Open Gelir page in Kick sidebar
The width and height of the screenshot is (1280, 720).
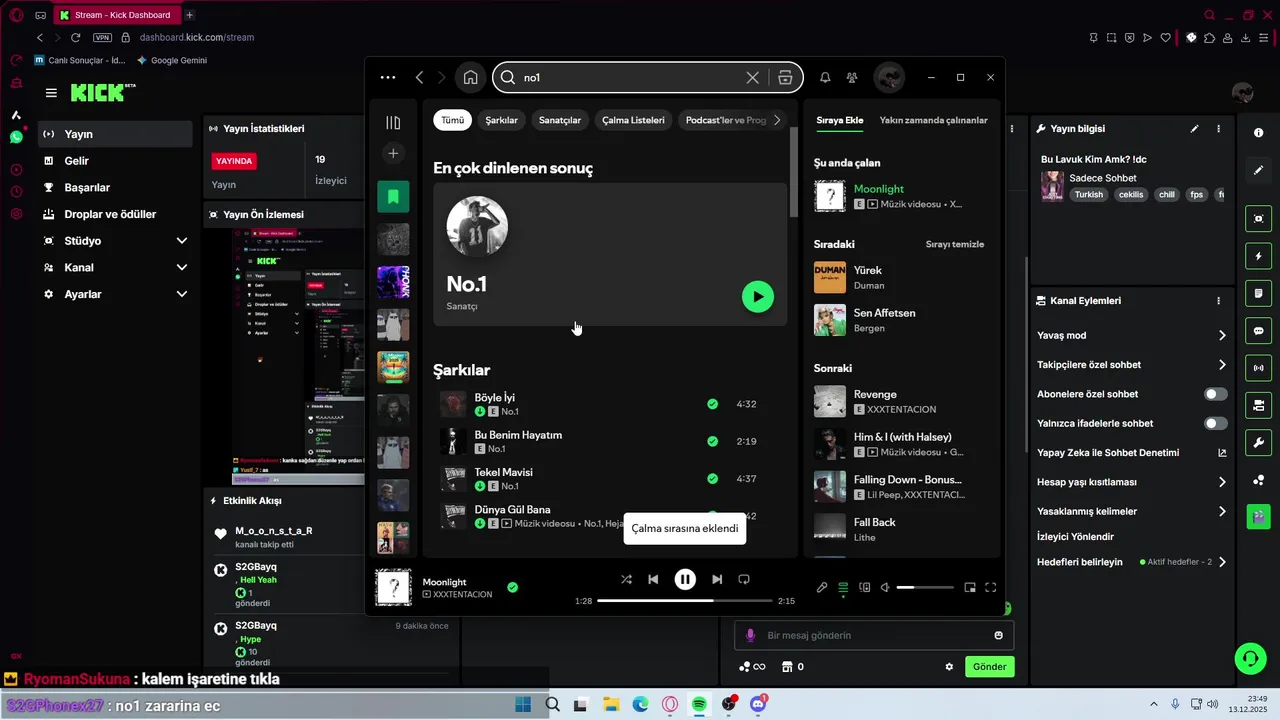pos(115,161)
